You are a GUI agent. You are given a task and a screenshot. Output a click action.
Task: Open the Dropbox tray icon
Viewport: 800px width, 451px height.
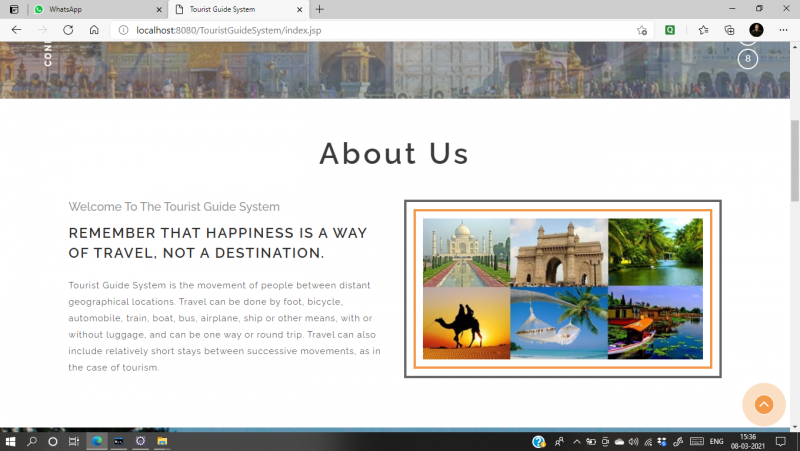pos(662,441)
